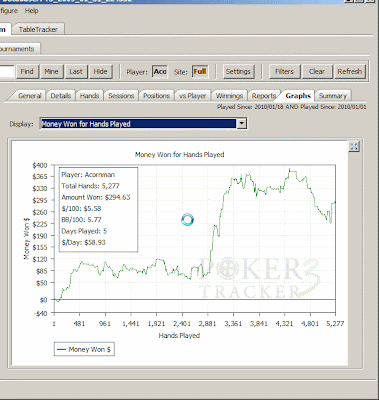
Task: Select the Full site button
Action: pyautogui.click(x=200, y=71)
